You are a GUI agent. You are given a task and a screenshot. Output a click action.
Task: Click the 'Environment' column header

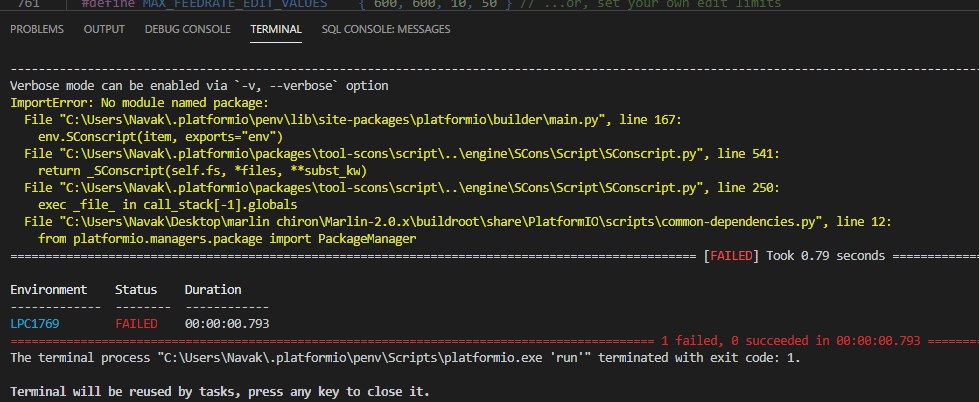click(x=49, y=290)
